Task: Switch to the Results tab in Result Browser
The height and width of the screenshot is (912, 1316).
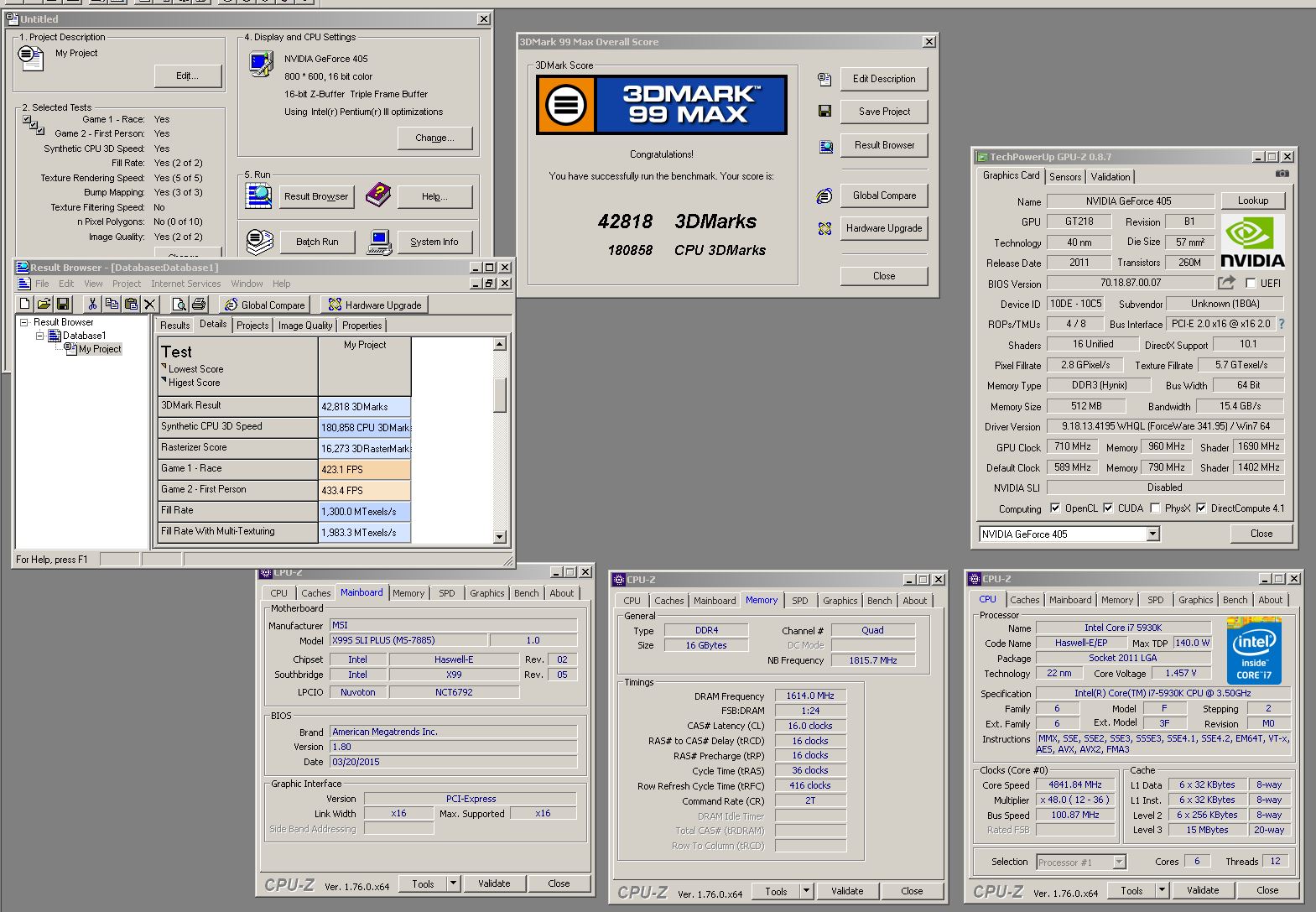Action: [x=174, y=326]
